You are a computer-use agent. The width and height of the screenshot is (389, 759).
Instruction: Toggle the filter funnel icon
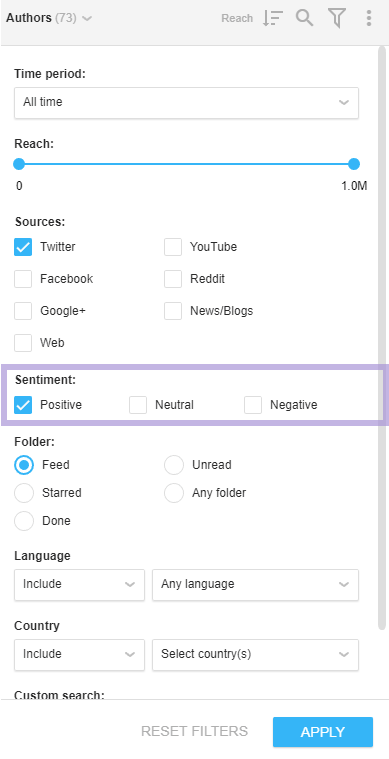click(x=337, y=18)
